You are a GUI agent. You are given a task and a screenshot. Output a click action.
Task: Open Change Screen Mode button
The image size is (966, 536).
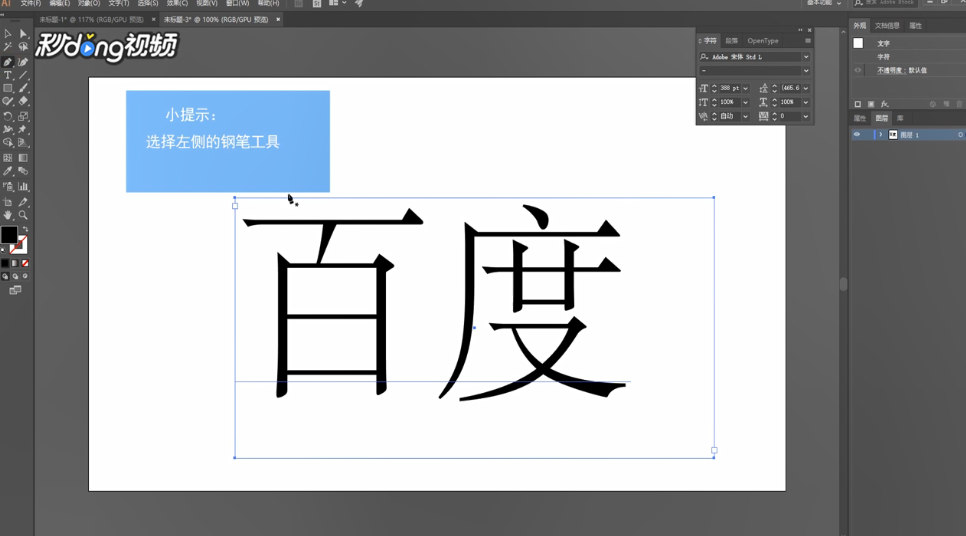pyautogui.click(x=15, y=290)
